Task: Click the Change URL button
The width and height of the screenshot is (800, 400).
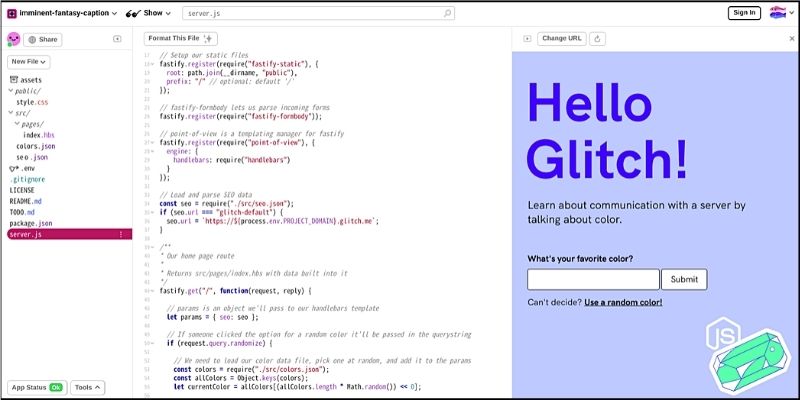Action: 562,39
